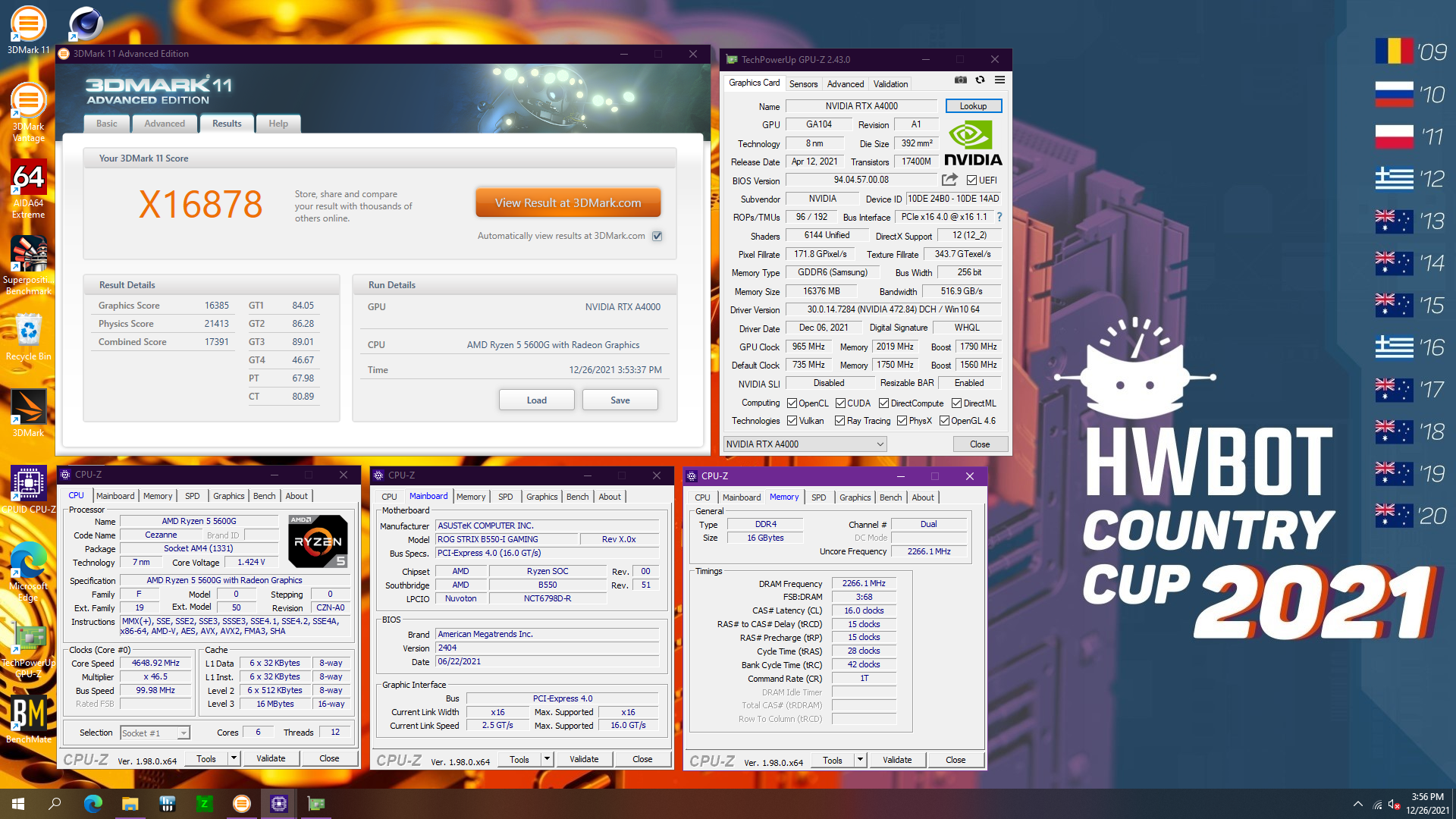Click Validate in Mainboard CPU-Z window
Screen dimensions: 1456x819
pos(584,759)
